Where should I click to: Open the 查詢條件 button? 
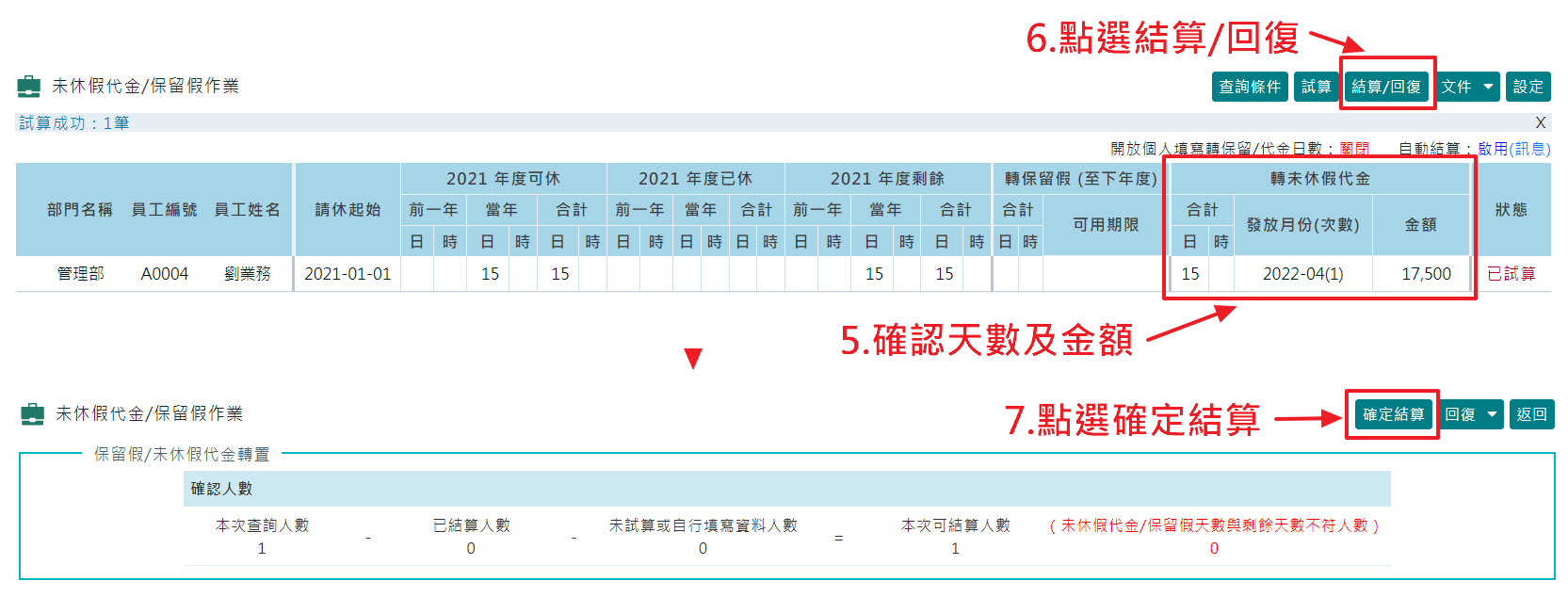tap(1250, 87)
